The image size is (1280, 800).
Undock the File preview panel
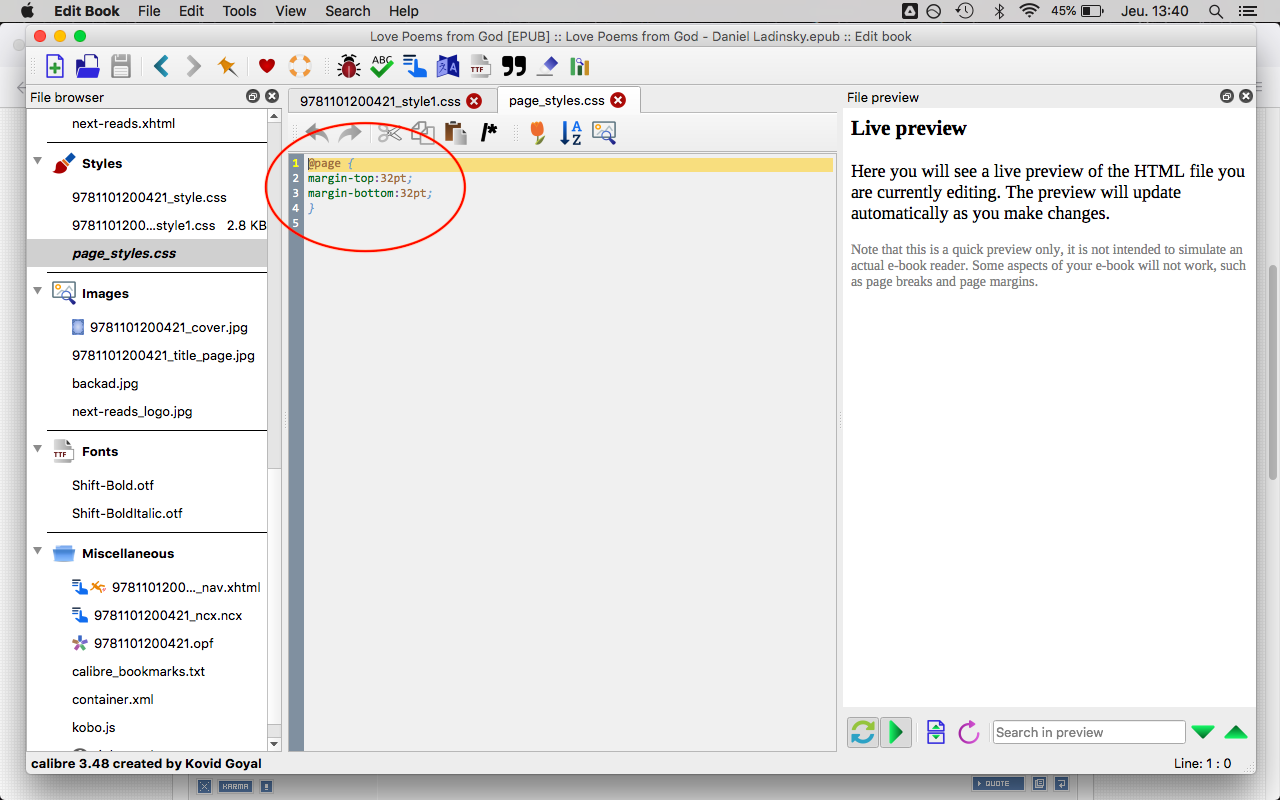click(1227, 97)
